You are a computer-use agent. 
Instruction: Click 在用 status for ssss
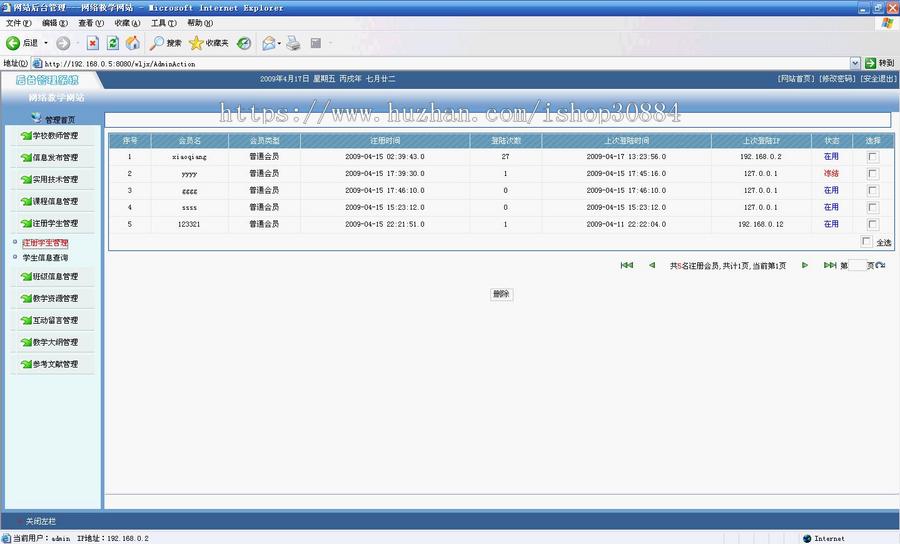(x=831, y=207)
